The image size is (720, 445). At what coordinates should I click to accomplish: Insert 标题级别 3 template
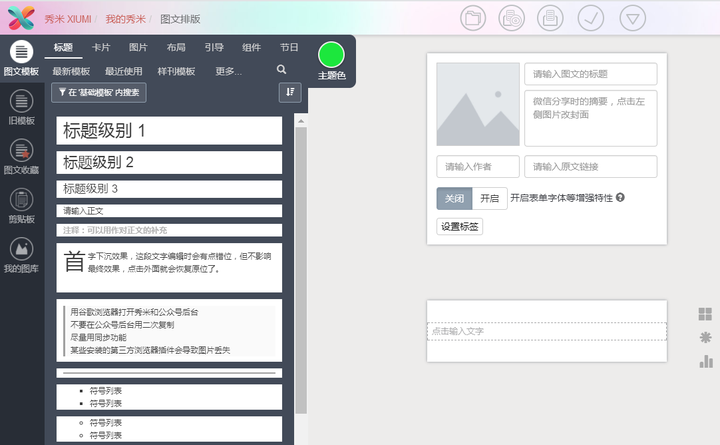[x=169, y=189]
